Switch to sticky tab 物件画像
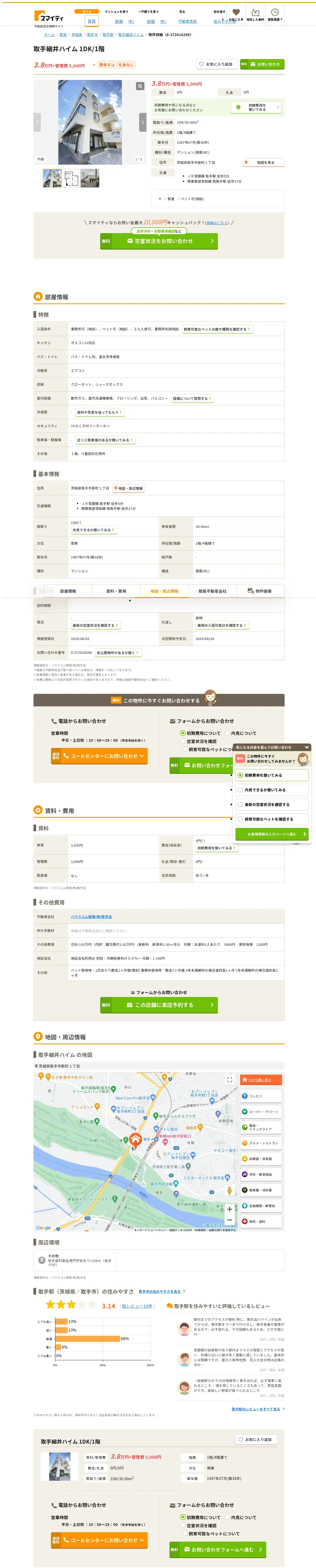Viewport: 316px width, 1568px height. pyautogui.click(x=260, y=591)
